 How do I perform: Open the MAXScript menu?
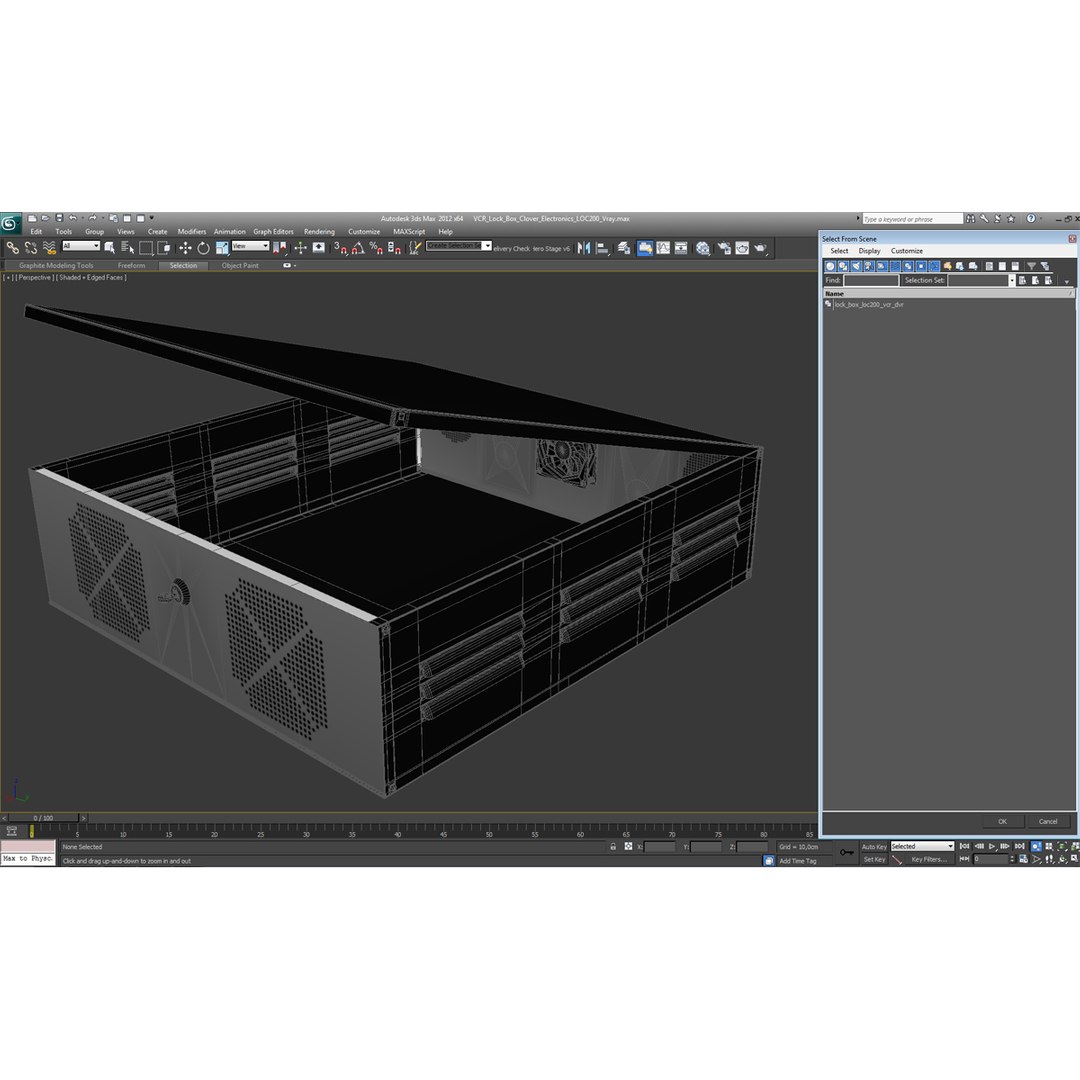click(409, 231)
